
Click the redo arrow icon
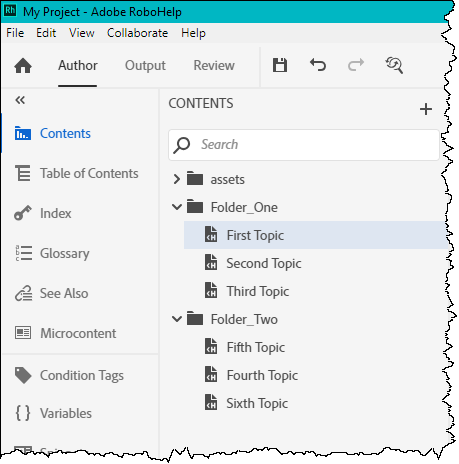point(356,65)
